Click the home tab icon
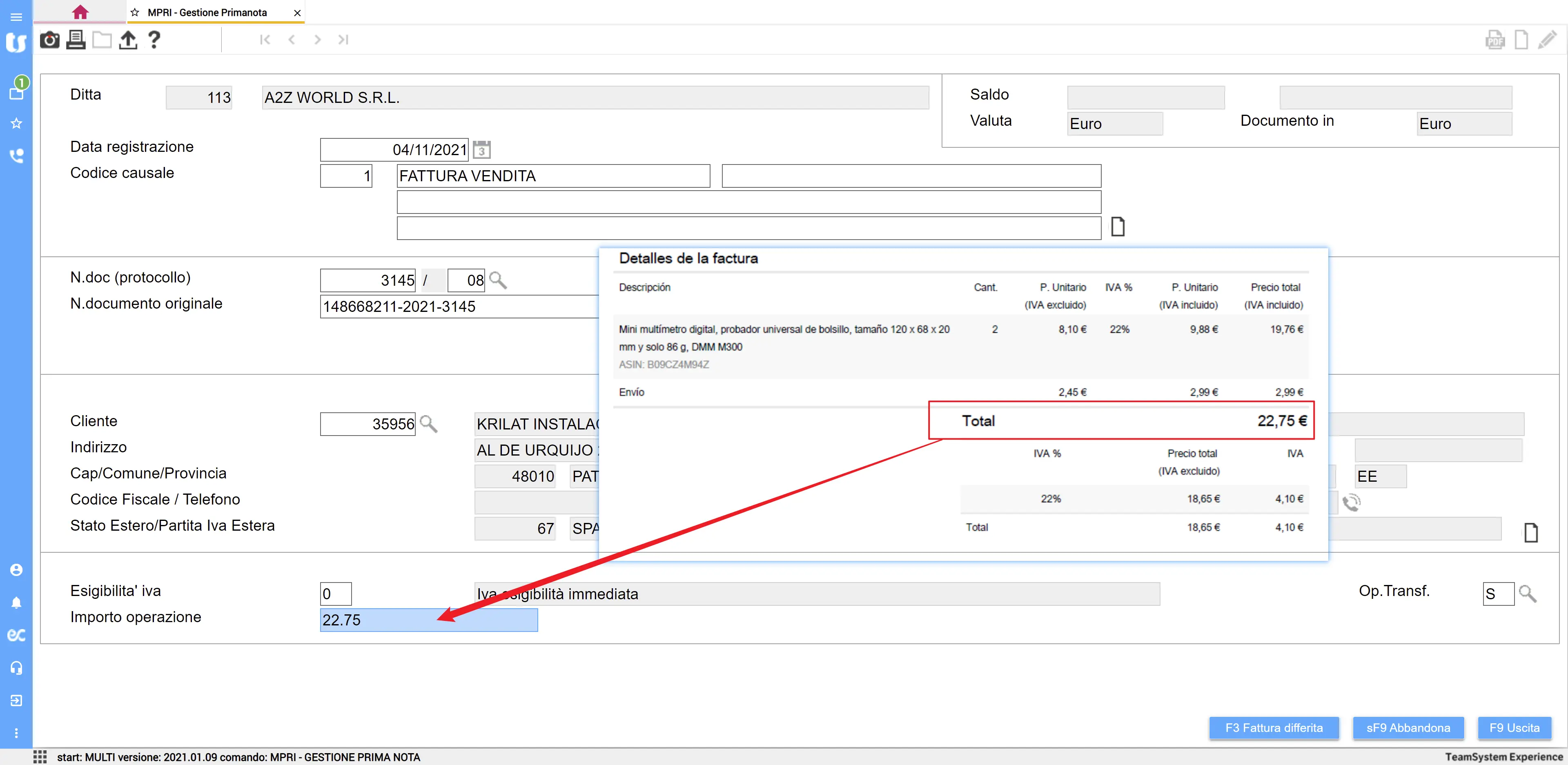This screenshot has height=765, width=1568. coord(80,12)
